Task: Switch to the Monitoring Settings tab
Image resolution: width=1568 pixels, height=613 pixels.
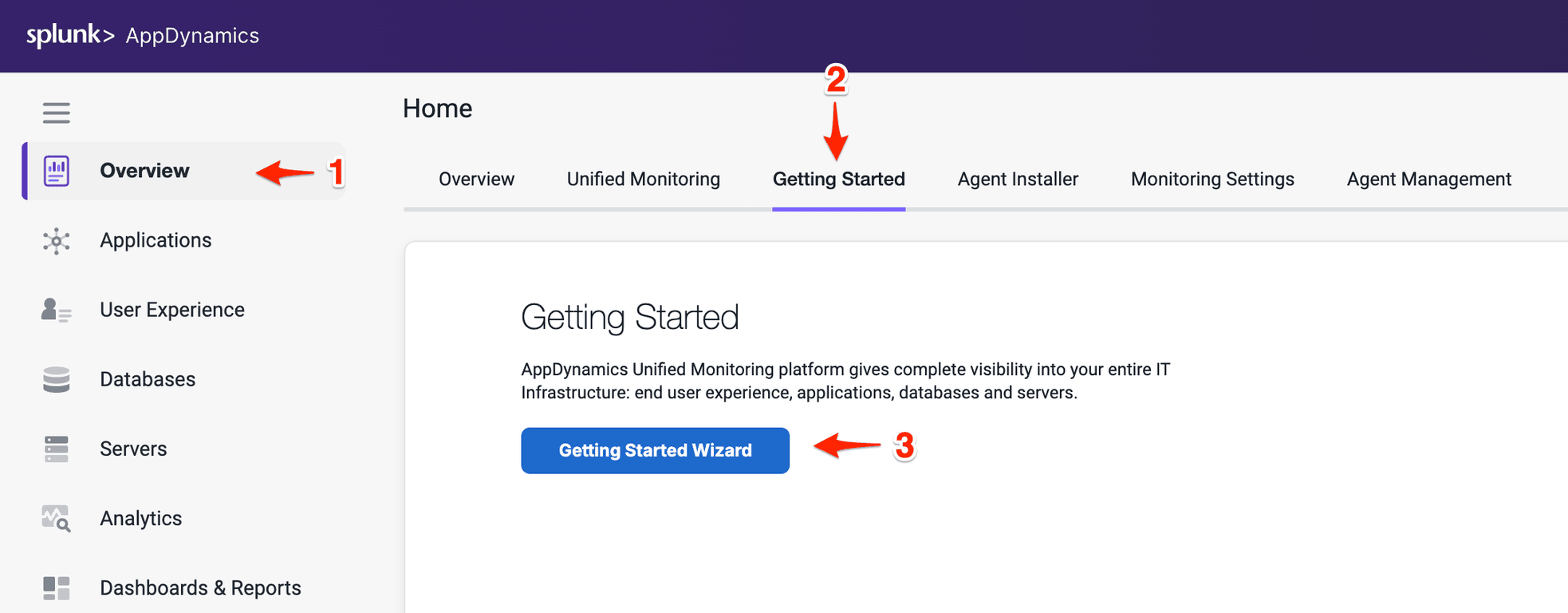Action: click(1211, 179)
